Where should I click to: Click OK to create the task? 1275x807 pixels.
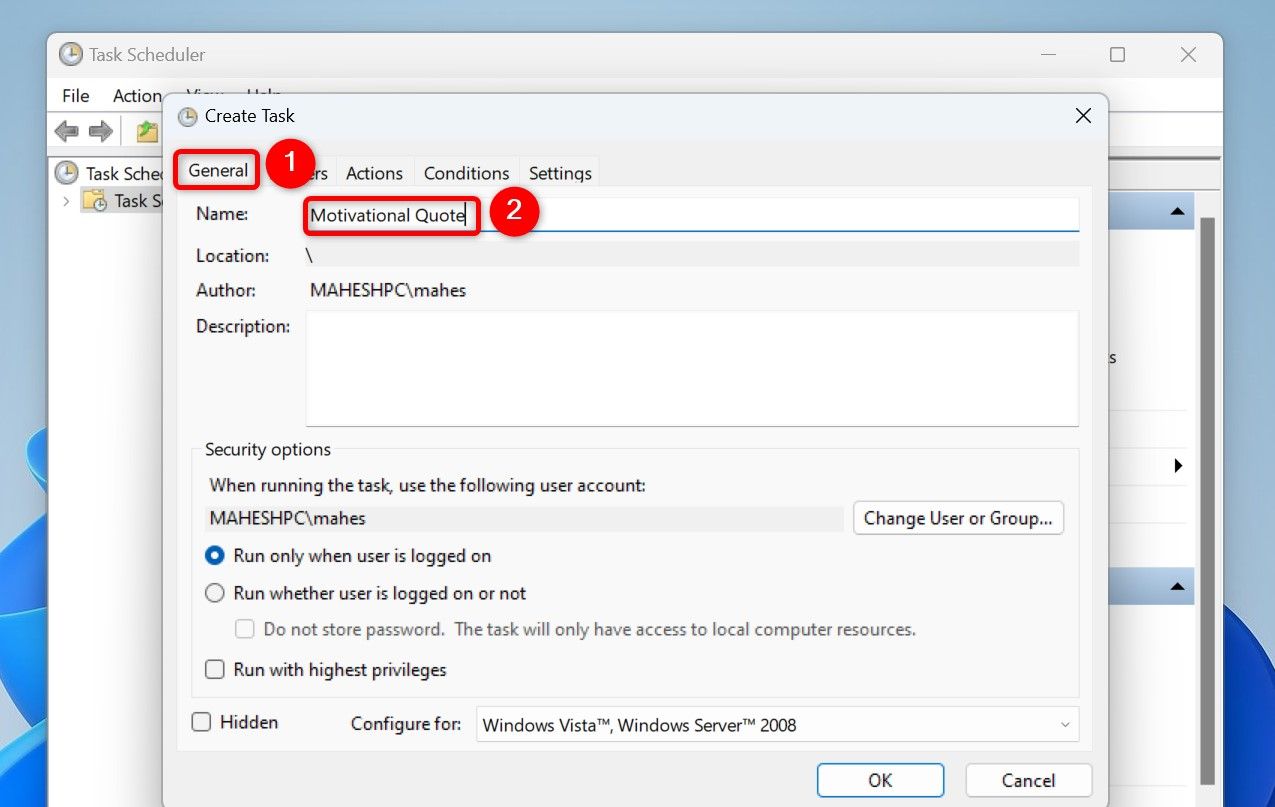880,781
